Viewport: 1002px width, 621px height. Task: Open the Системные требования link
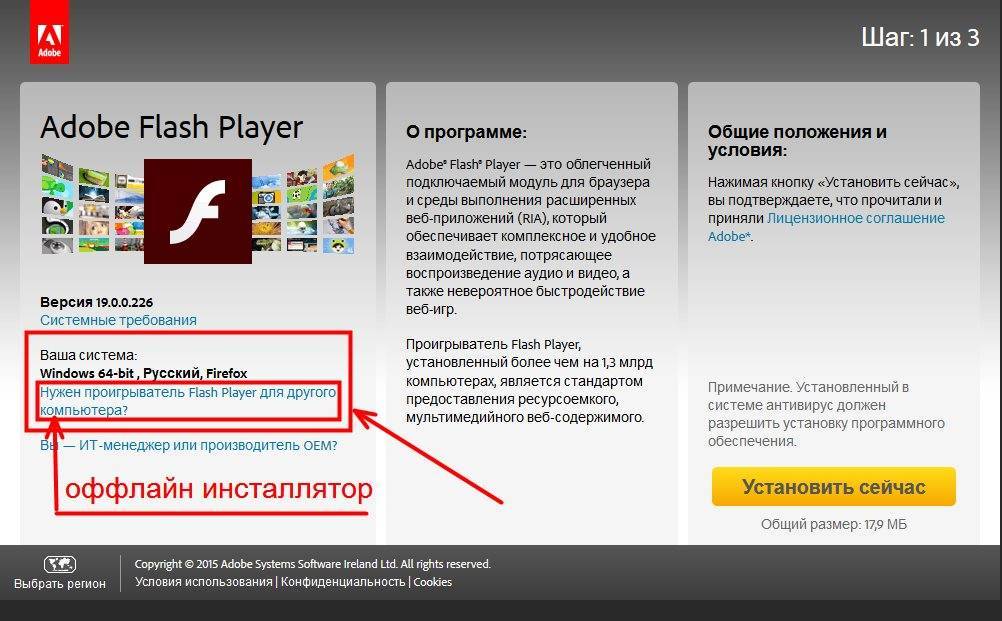tap(118, 320)
